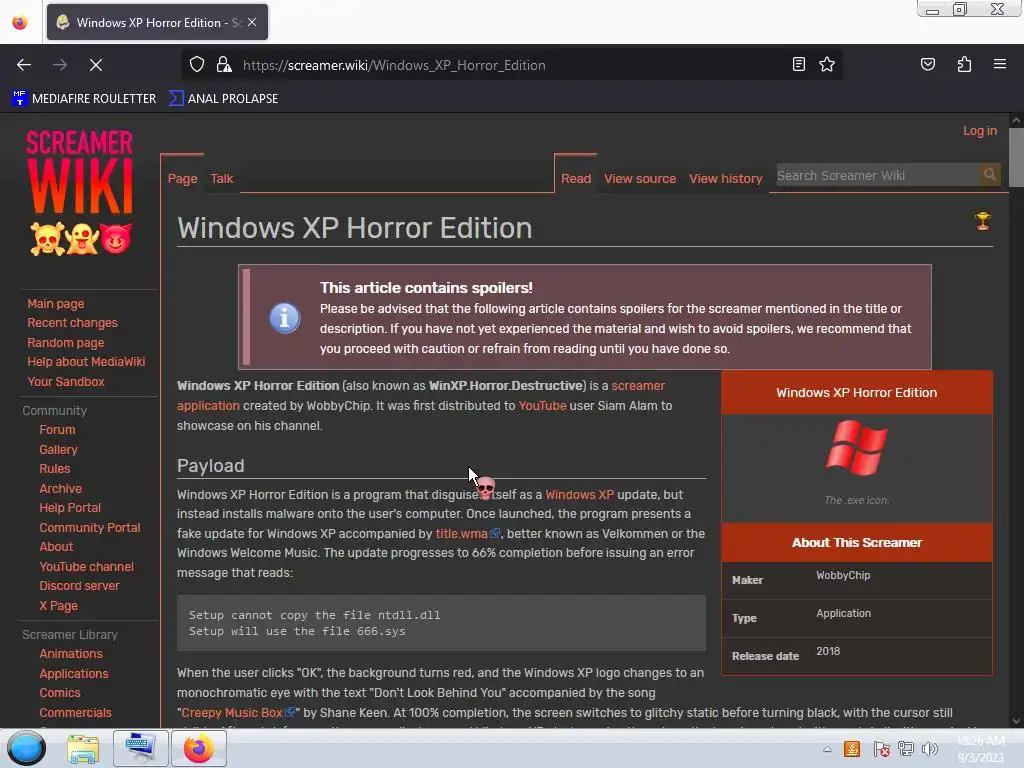This screenshot has width=1024, height=768.
Task: Click the trophy icon beside the title
Action: (x=983, y=221)
